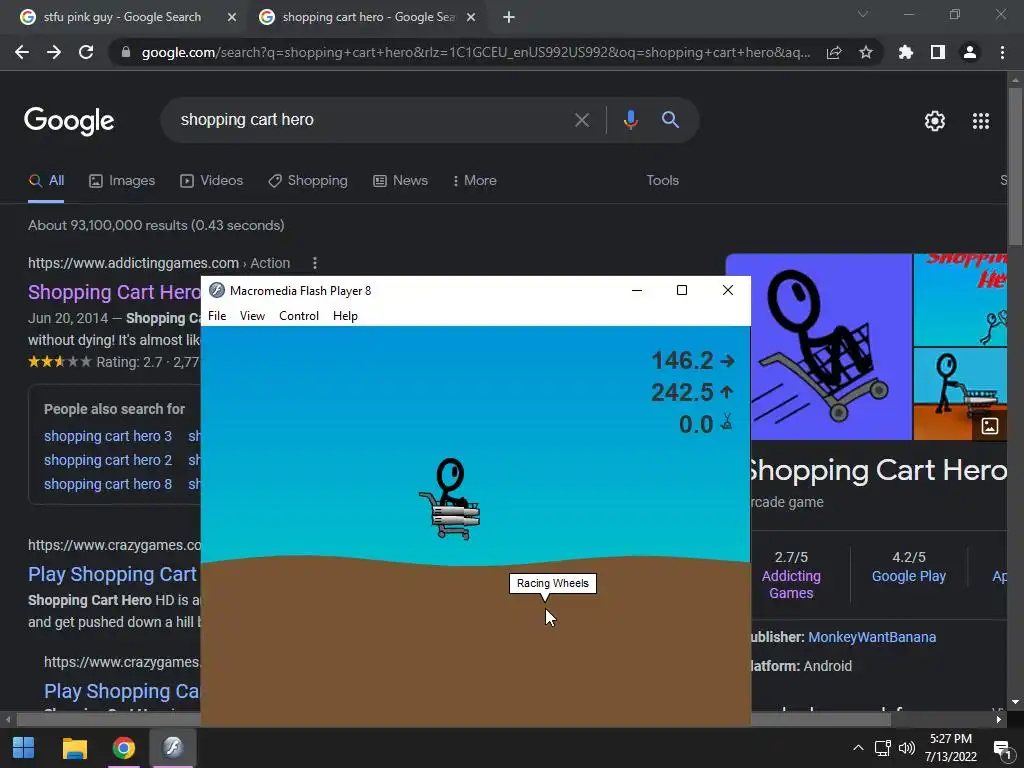Open File Explorer from the taskbar

[x=74, y=748]
